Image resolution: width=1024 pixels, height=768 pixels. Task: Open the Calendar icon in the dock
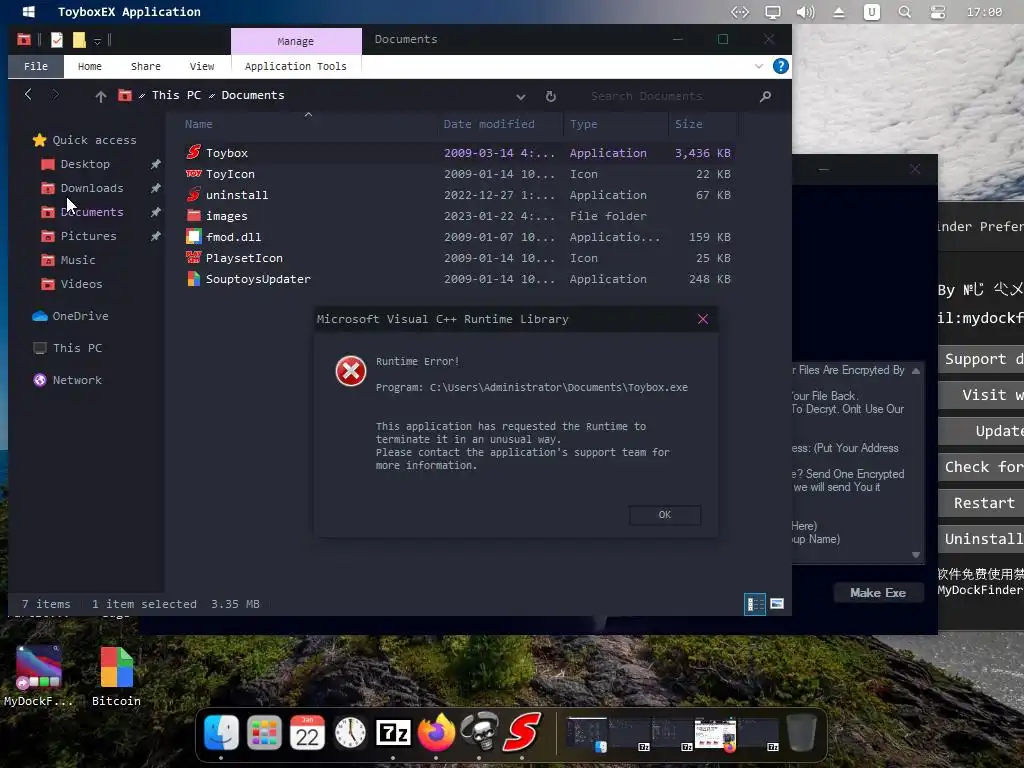pyautogui.click(x=307, y=732)
